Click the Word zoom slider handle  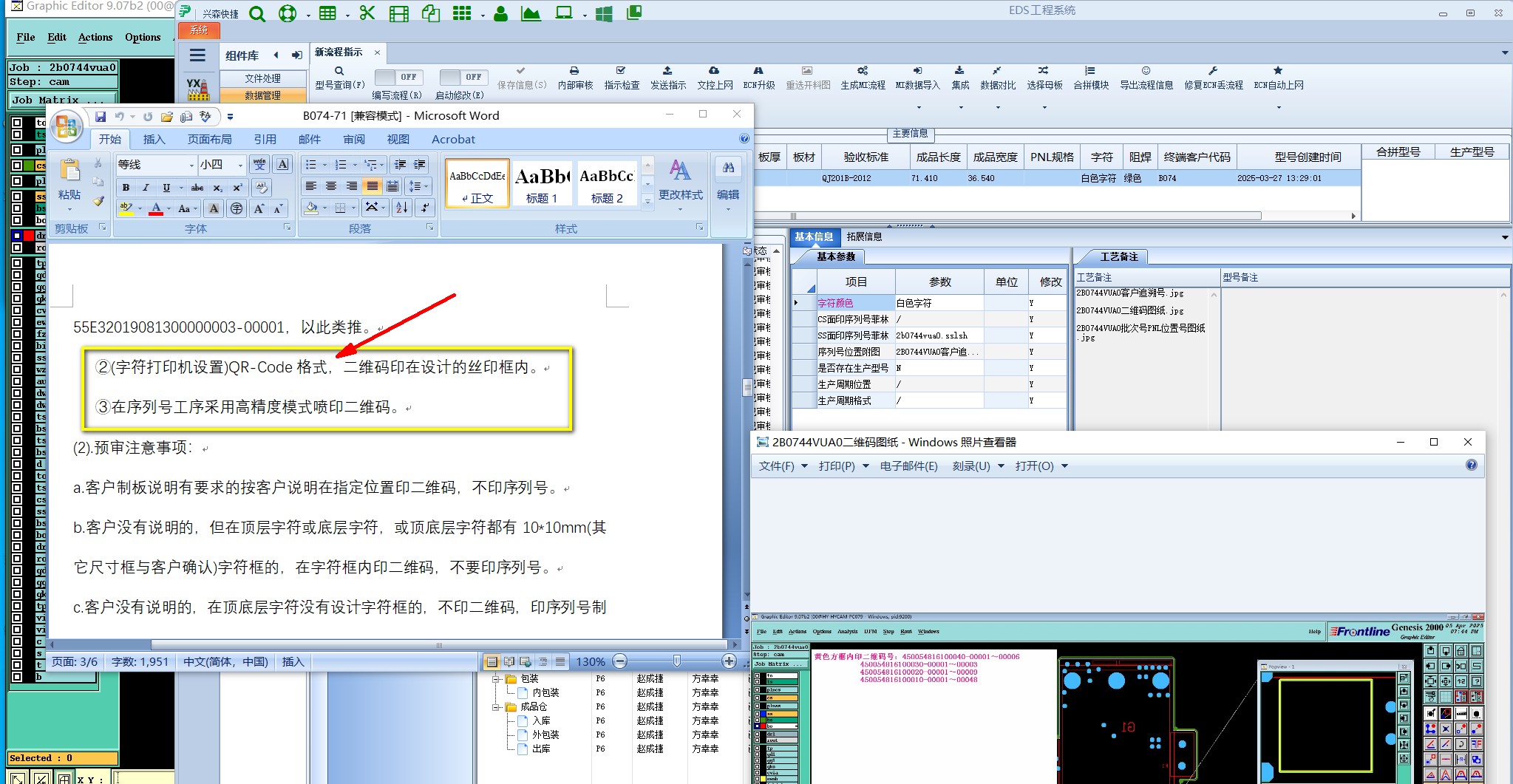tap(676, 661)
